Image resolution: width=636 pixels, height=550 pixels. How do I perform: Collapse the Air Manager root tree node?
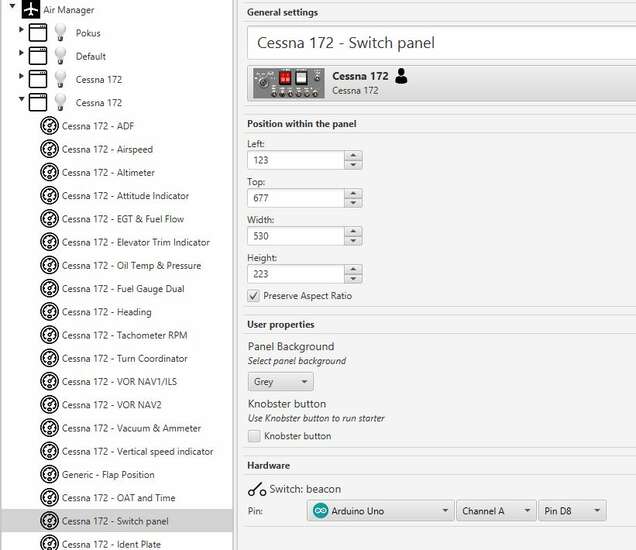(13, 6)
